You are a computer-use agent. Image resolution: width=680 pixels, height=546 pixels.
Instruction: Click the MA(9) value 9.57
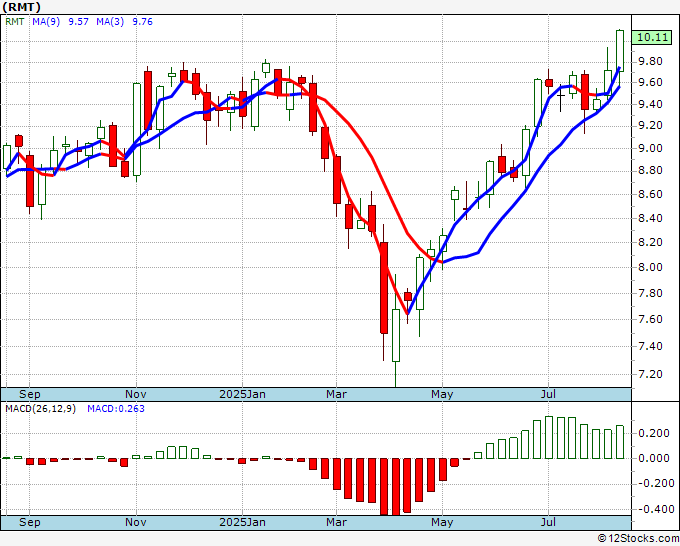coord(78,22)
